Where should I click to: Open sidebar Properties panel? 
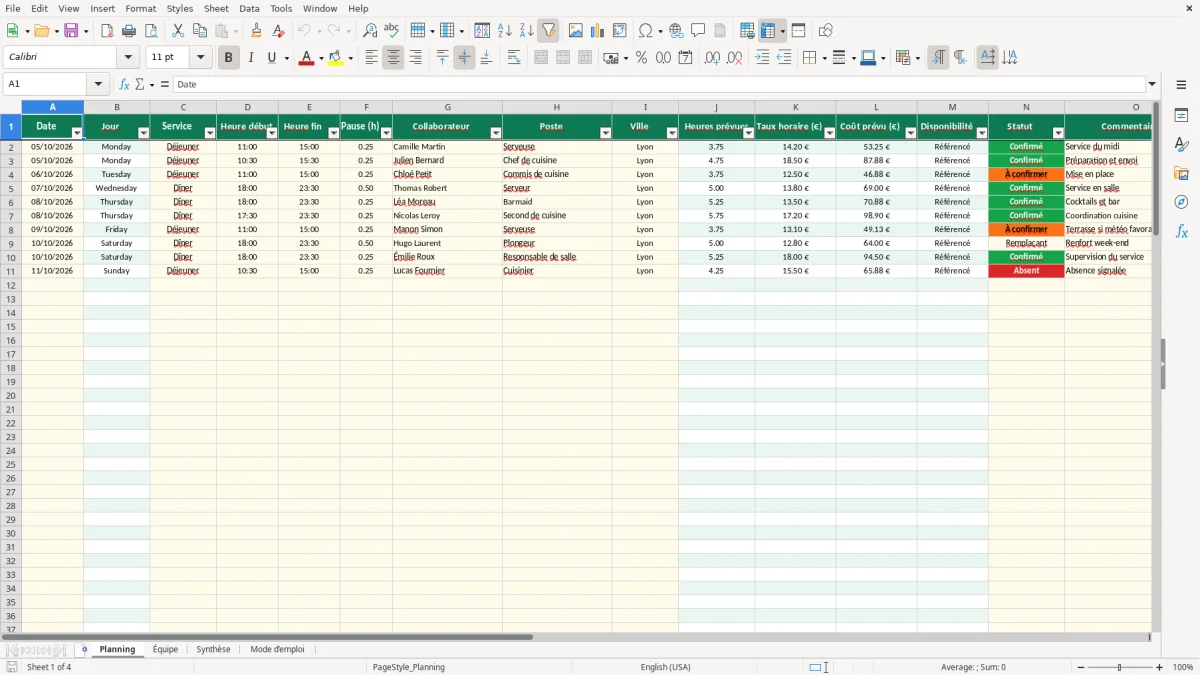coord(1181,115)
